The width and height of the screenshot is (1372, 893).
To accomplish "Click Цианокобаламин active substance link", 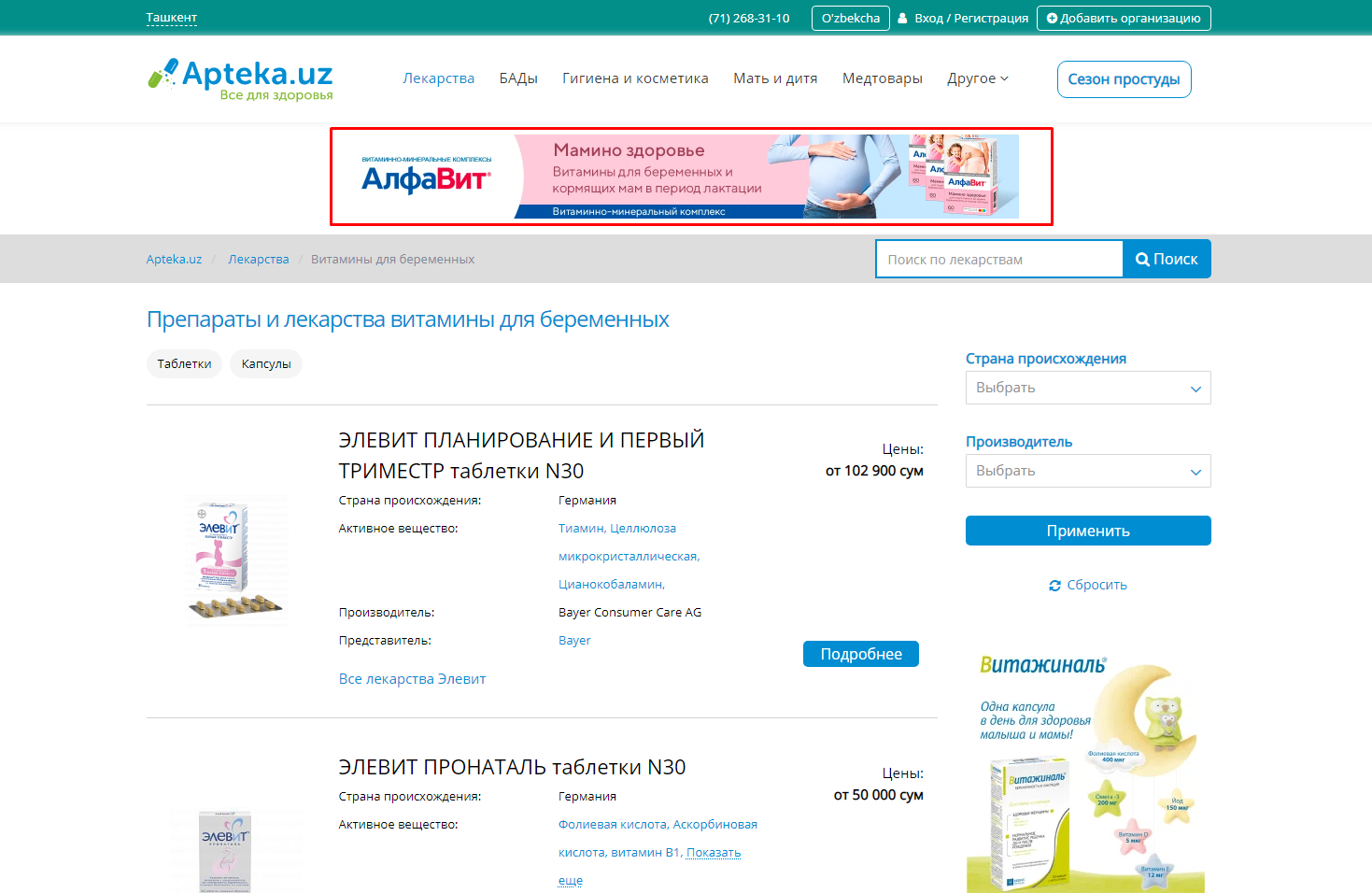I will click(612, 585).
